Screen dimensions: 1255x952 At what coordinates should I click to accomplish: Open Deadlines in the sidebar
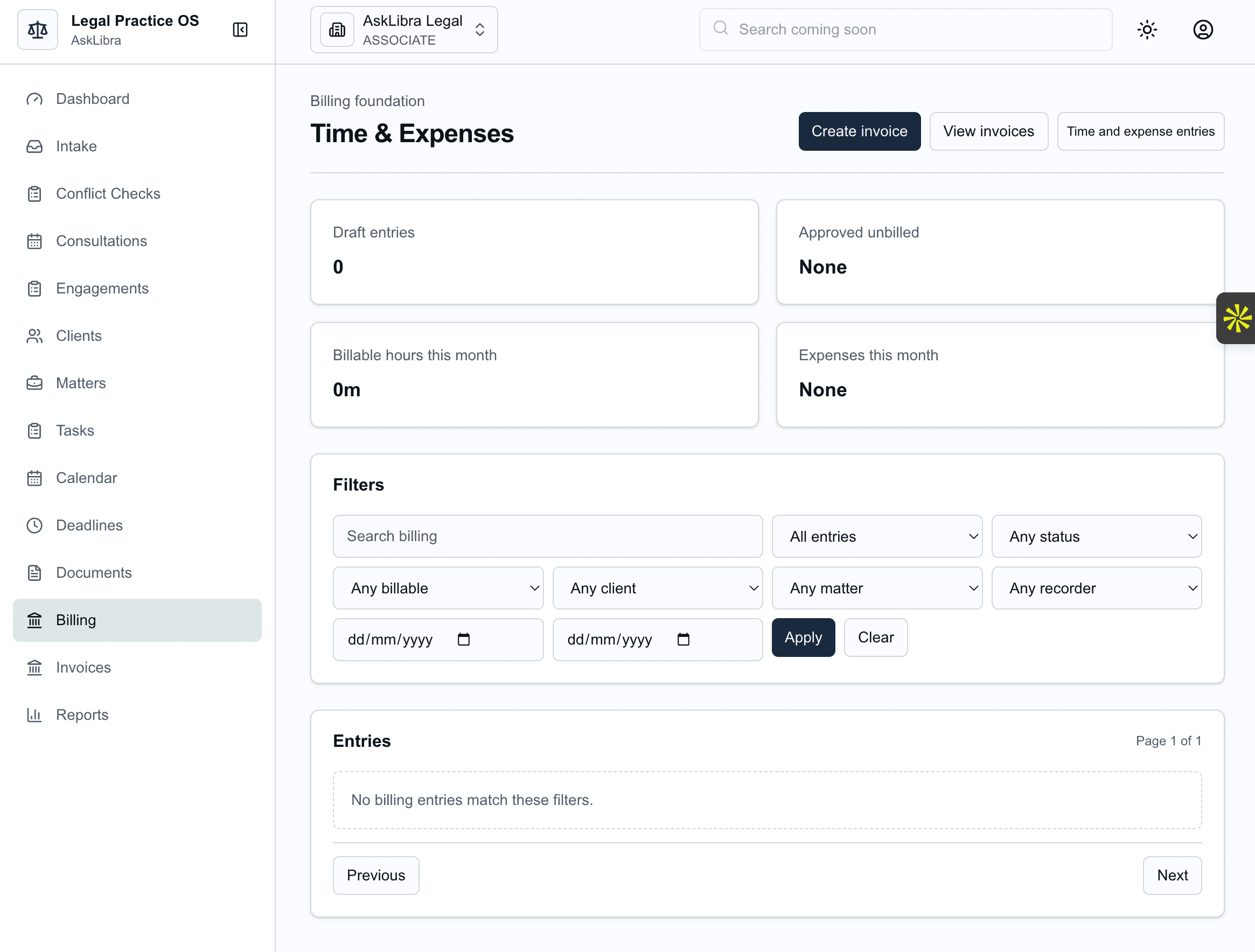(x=137, y=526)
